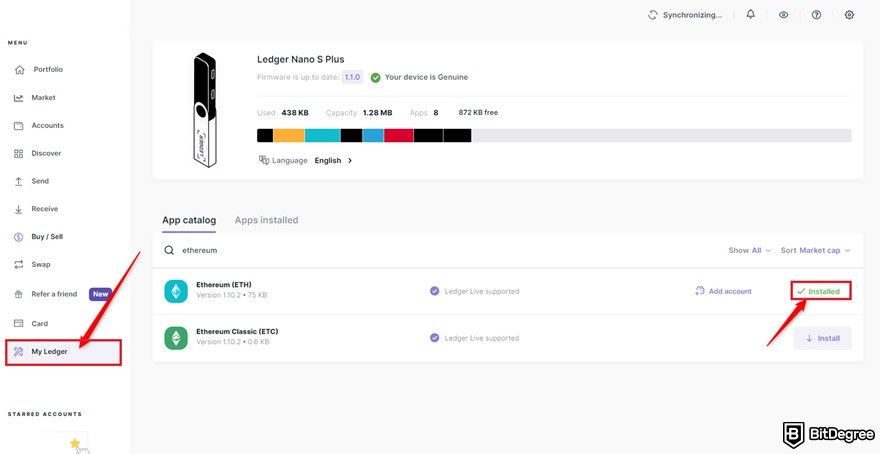Image resolution: width=880 pixels, height=454 pixels.
Task: Click the Buy / Sell dollar icon
Action: pyautogui.click(x=19, y=237)
